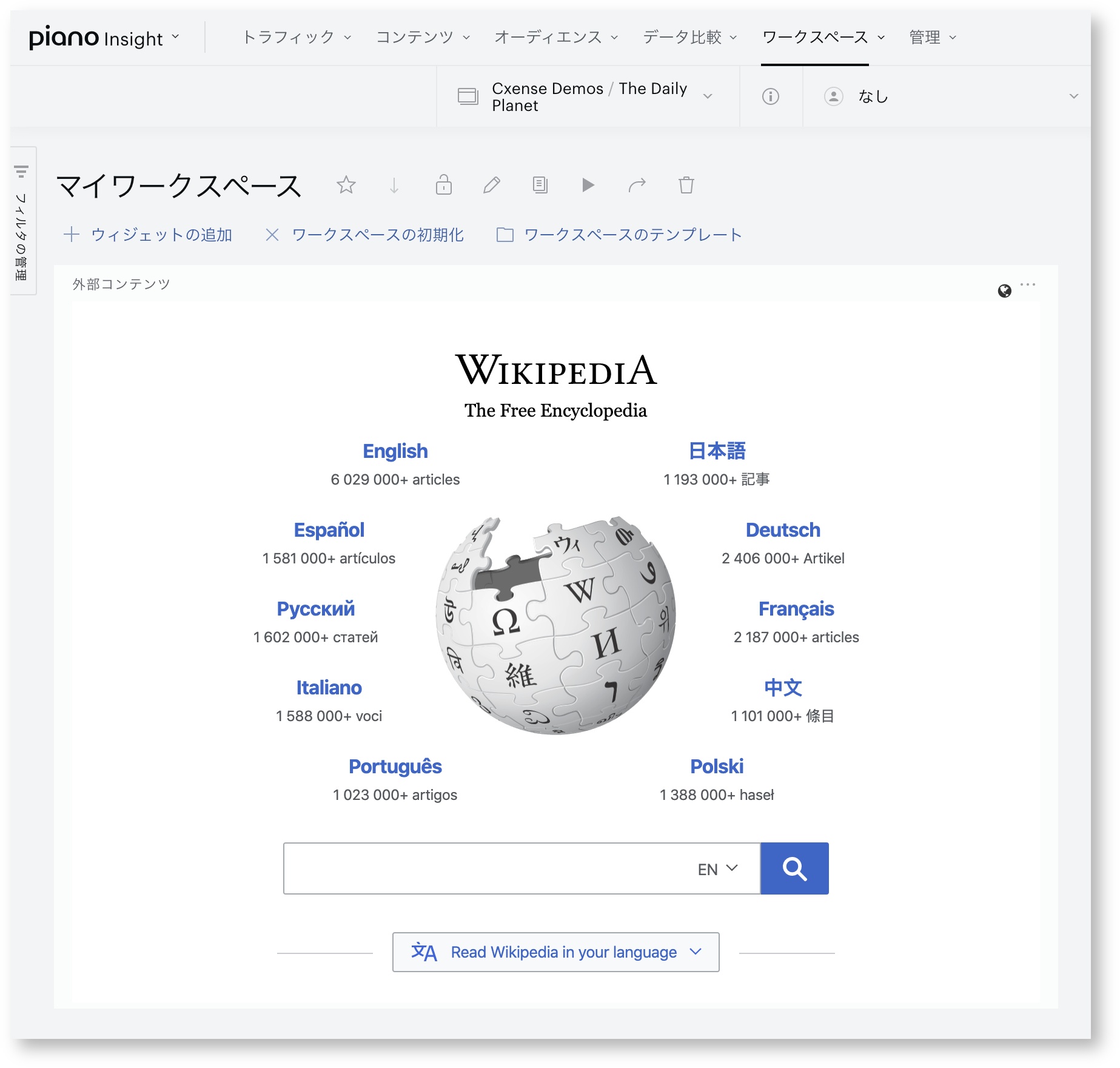Click the share arrow icon

coord(637,184)
